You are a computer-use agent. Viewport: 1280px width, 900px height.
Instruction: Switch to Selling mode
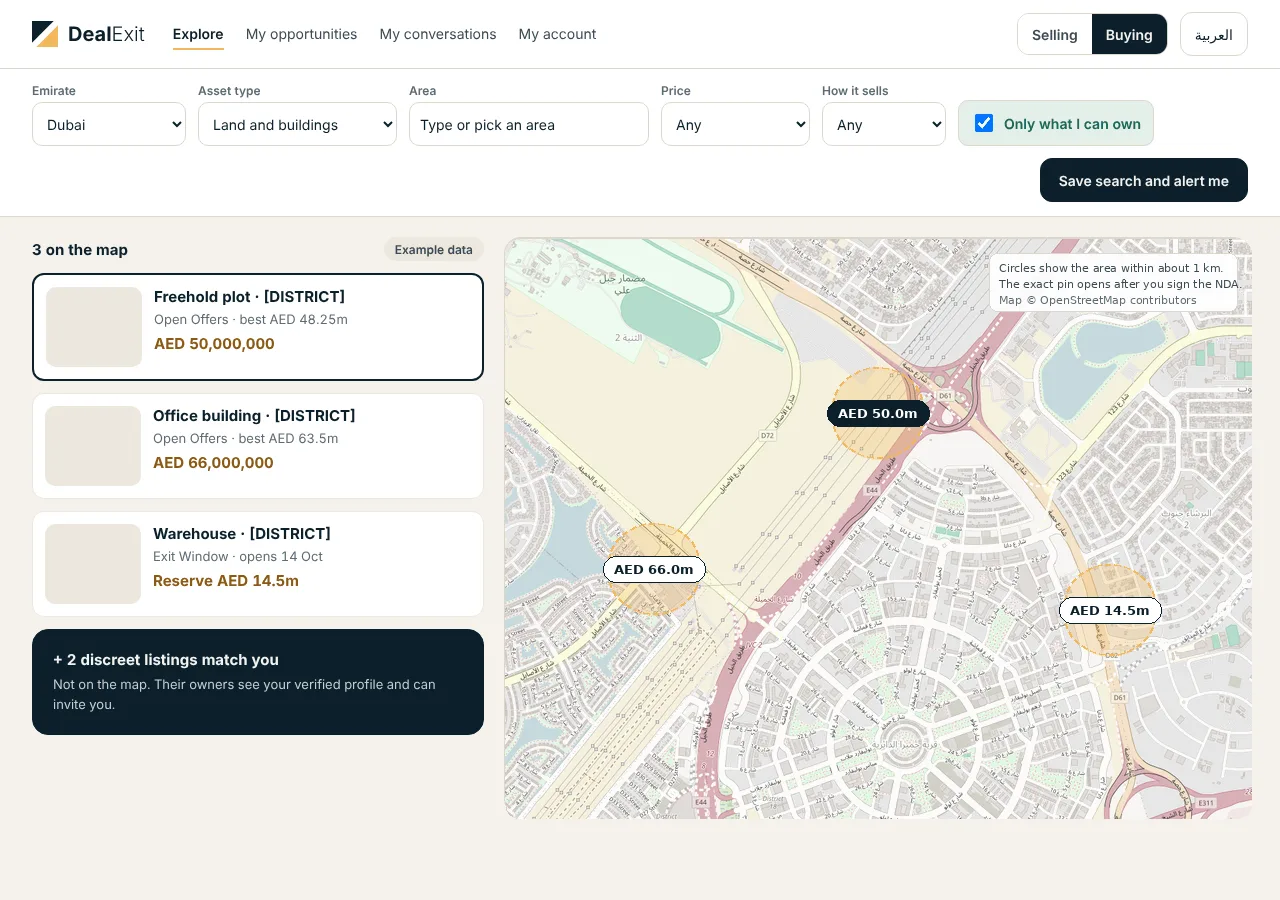(1055, 34)
